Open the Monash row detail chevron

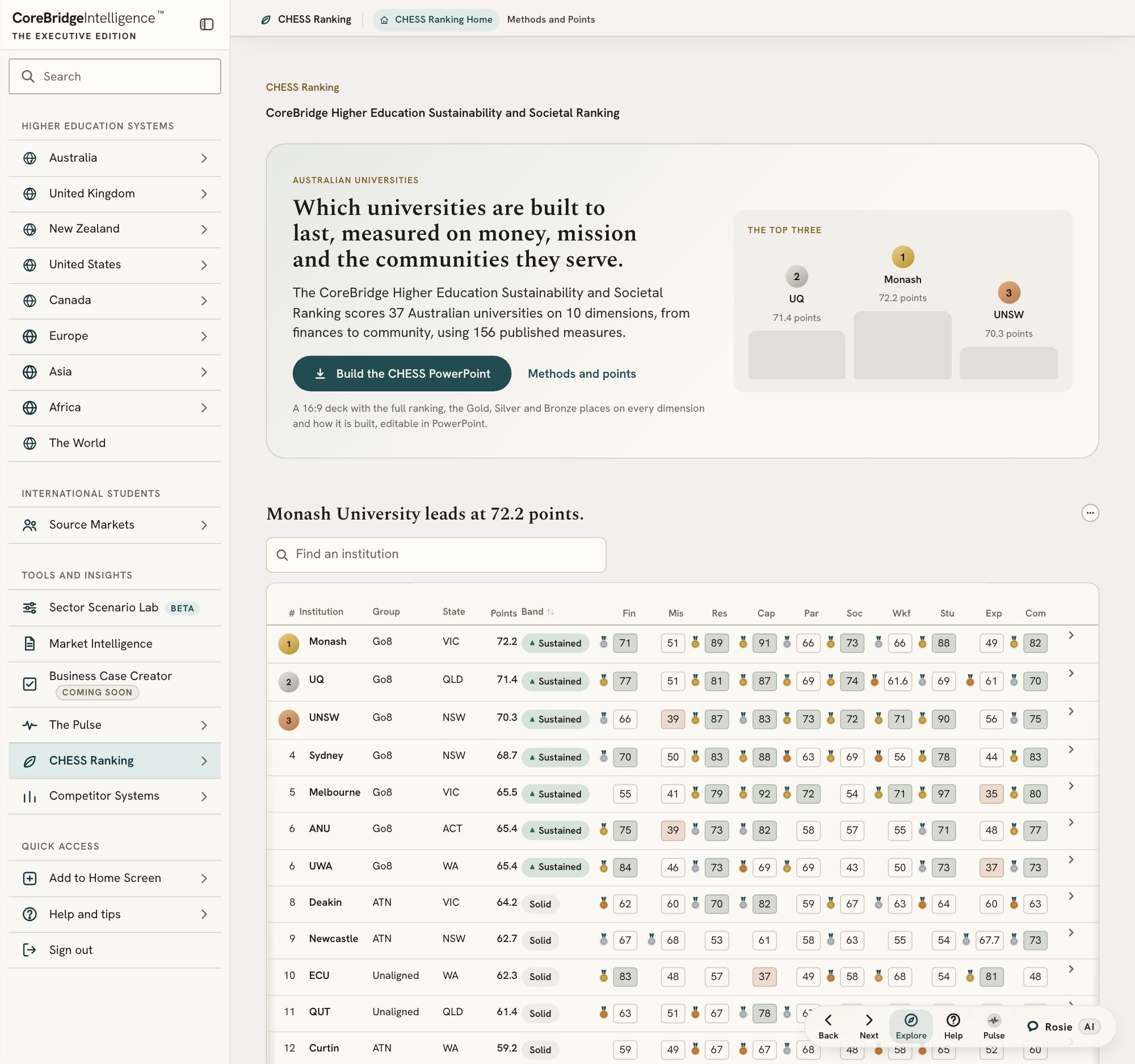pyautogui.click(x=1071, y=636)
